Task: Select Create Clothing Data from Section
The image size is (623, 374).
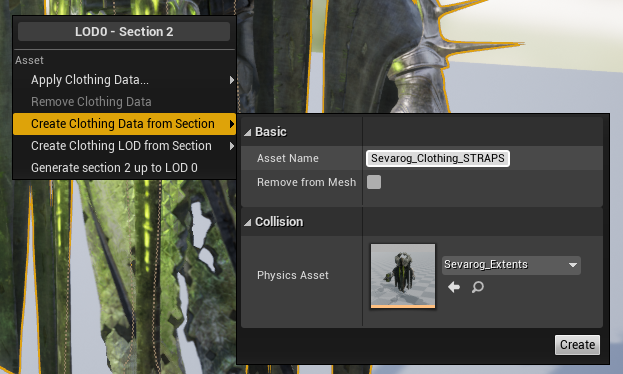Action: (x=124, y=124)
